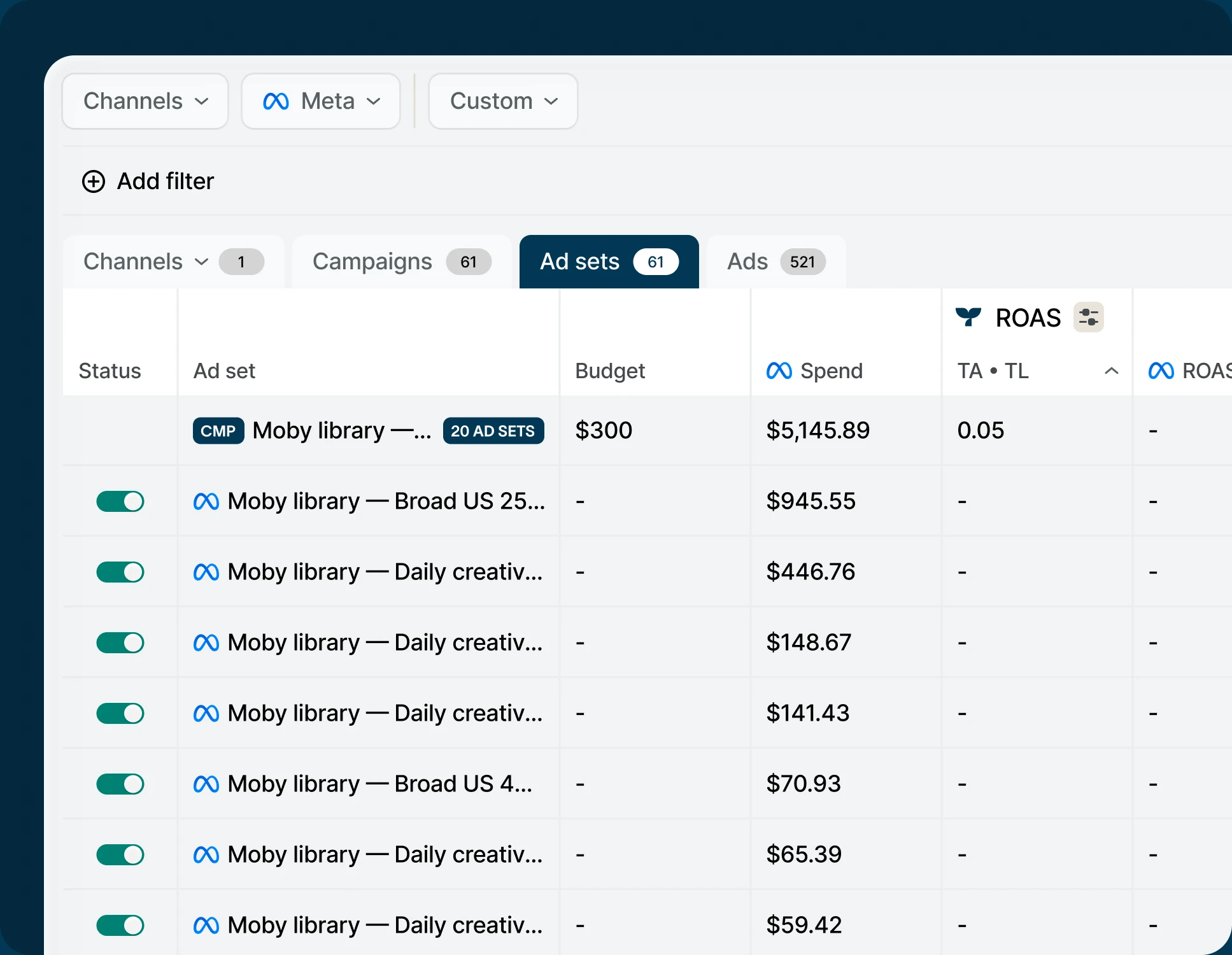
Task: Click Meta icon on the $141.43 ad set row
Action: [206, 714]
